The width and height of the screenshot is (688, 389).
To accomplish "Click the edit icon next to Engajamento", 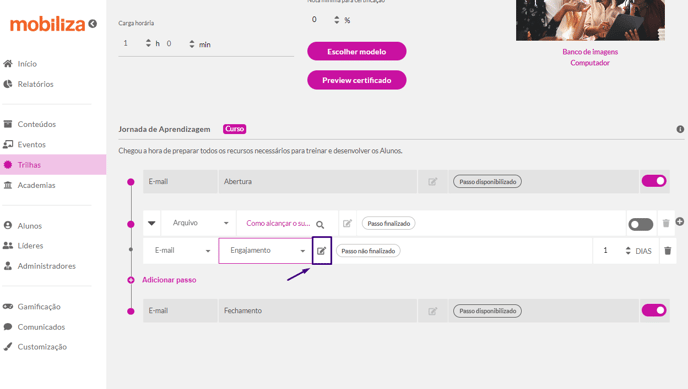I will [322, 251].
